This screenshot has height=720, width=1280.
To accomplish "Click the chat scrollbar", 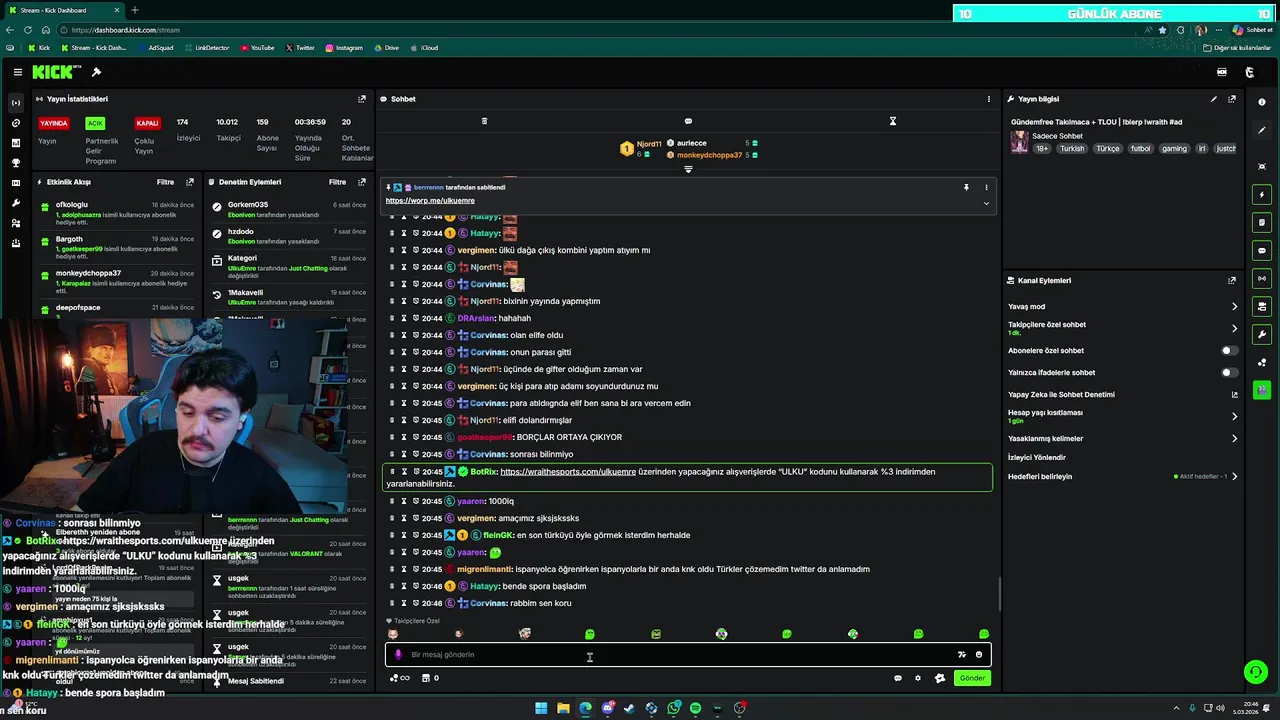I will click(x=999, y=595).
